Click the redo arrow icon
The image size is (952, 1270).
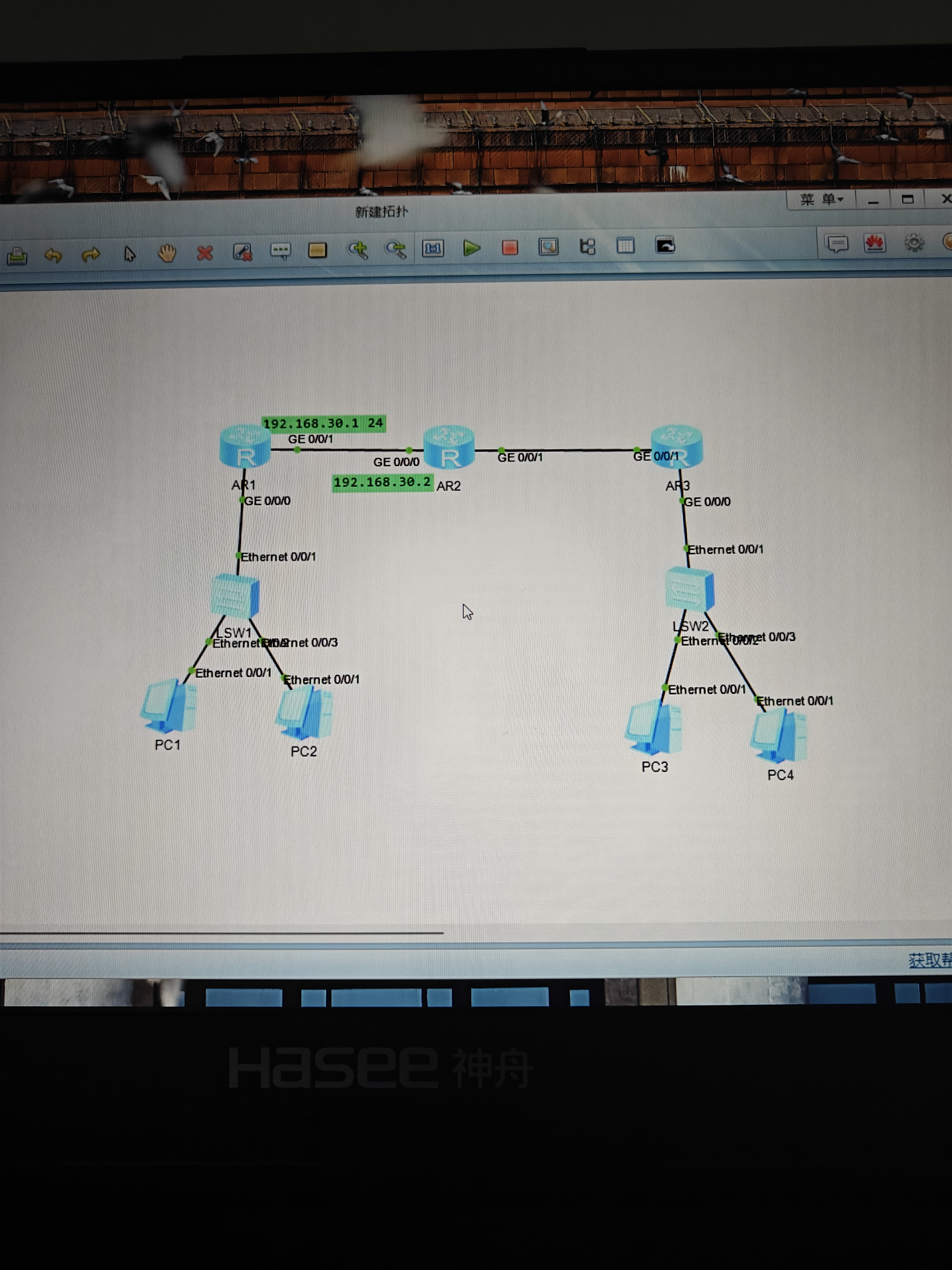[x=91, y=254]
